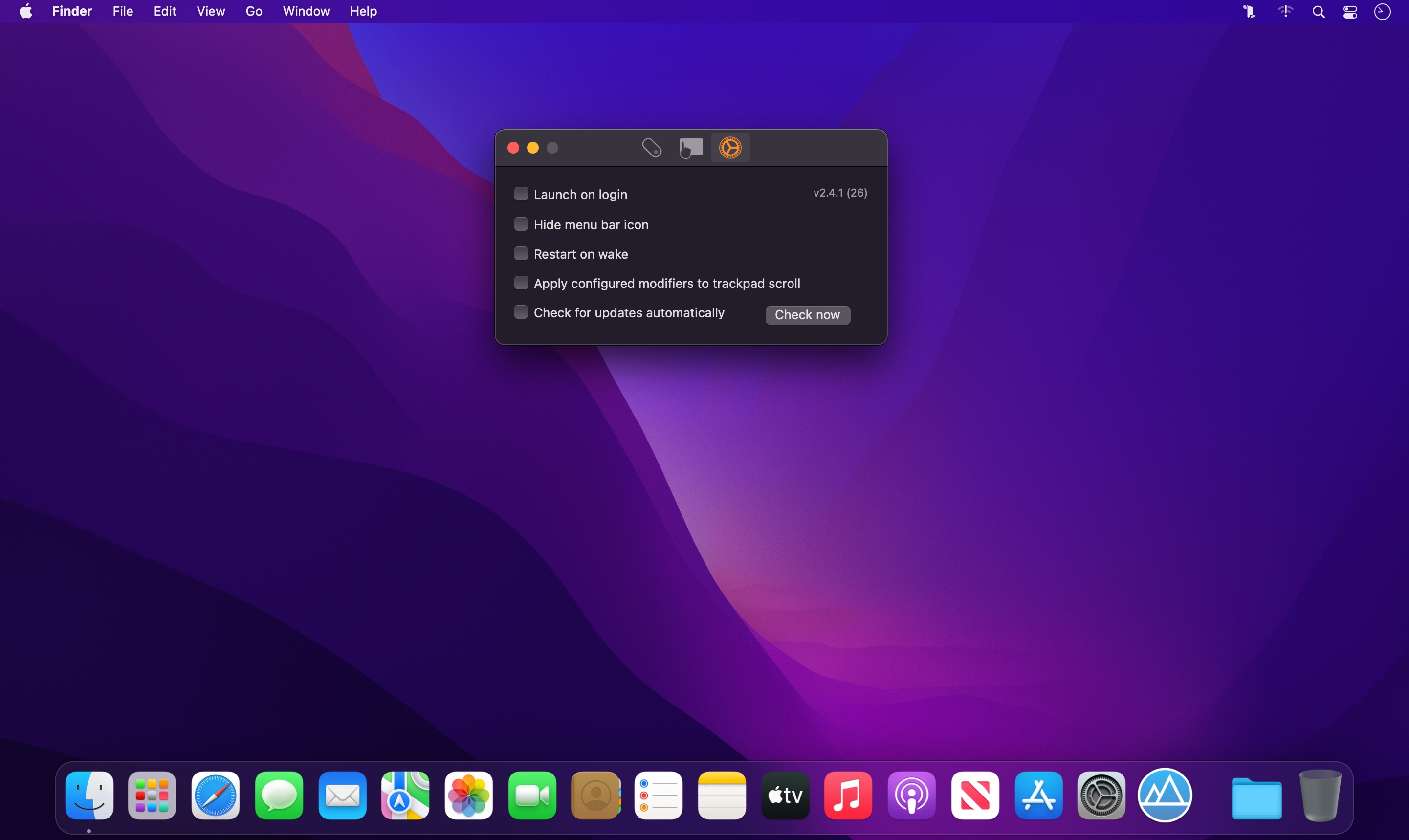This screenshot has height=840, width=1409.
Task: Open Control Center
Action: coord(1351,12)
